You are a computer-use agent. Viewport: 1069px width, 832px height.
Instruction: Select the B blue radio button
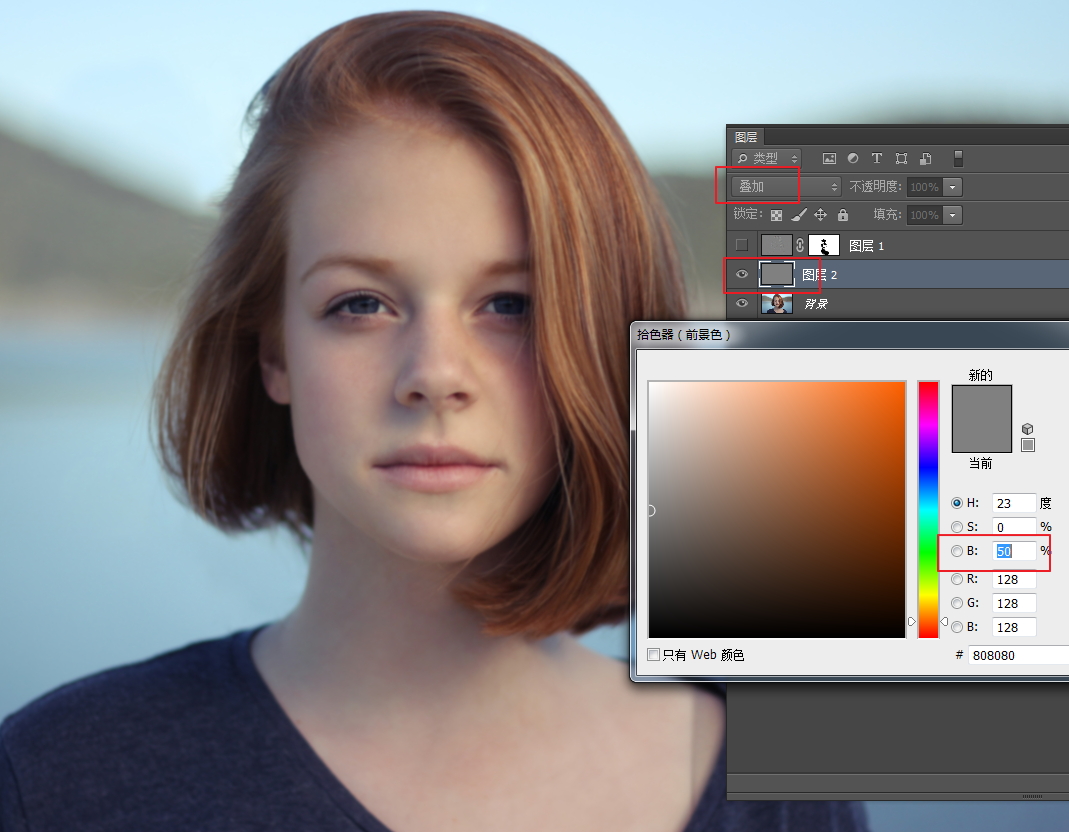click(x=957, y=627)
